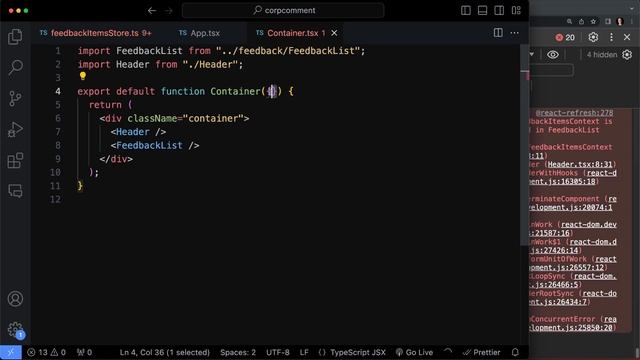Open the Customize Layout icon
The image size is (640, 360).
[x=516, y=11]
